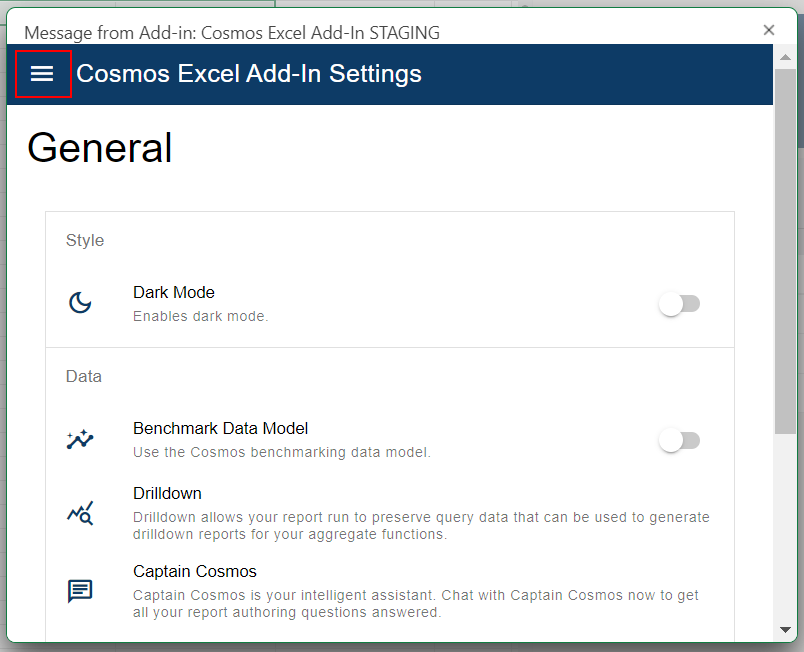804x652 pixels.
Task: Click the scrollbar down arrow
Action: [x=785, y=629]
